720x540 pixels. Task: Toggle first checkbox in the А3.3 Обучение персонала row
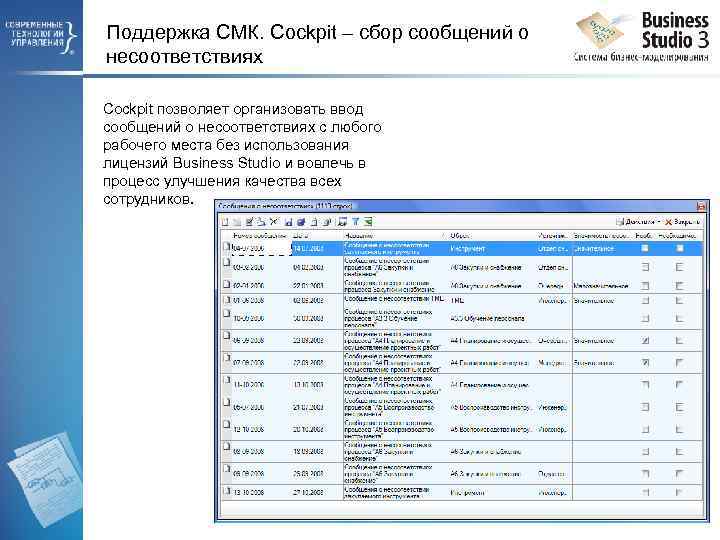pos(645,318)
